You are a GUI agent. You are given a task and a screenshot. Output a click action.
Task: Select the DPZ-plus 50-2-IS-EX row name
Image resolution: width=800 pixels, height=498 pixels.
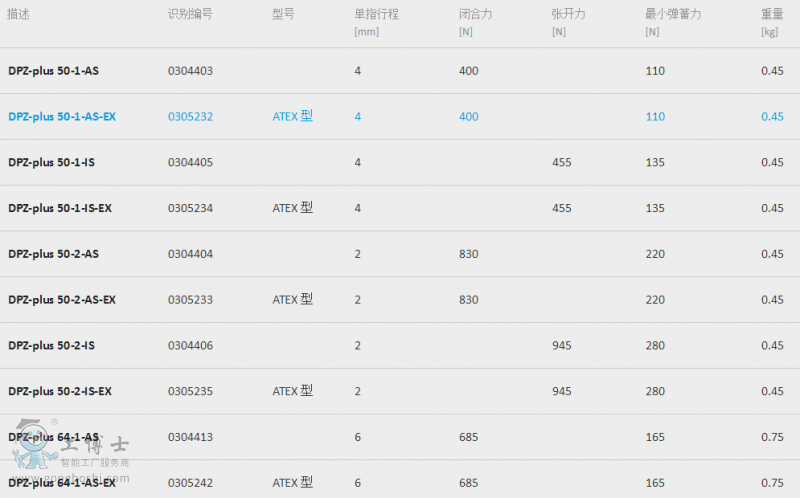coord(60,391)
